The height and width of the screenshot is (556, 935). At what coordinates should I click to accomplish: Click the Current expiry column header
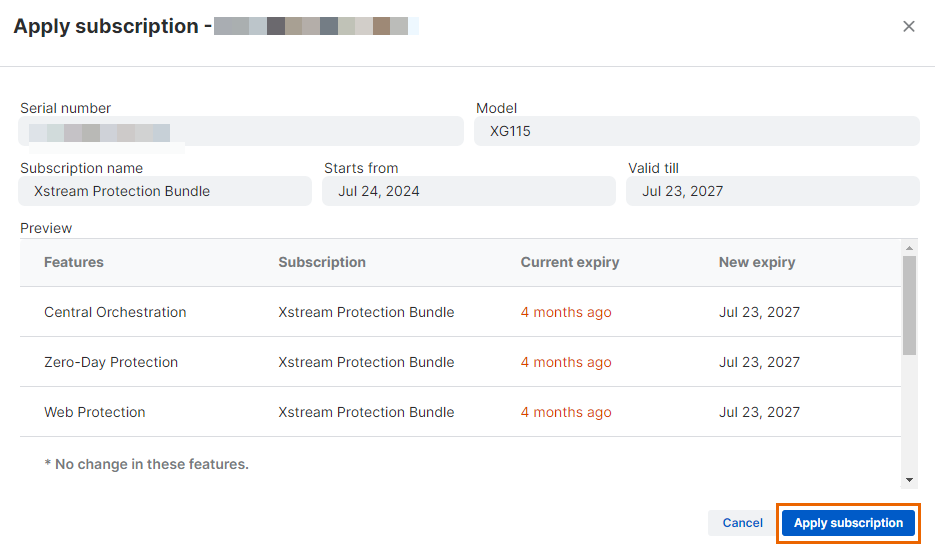[x=570, y=262]
